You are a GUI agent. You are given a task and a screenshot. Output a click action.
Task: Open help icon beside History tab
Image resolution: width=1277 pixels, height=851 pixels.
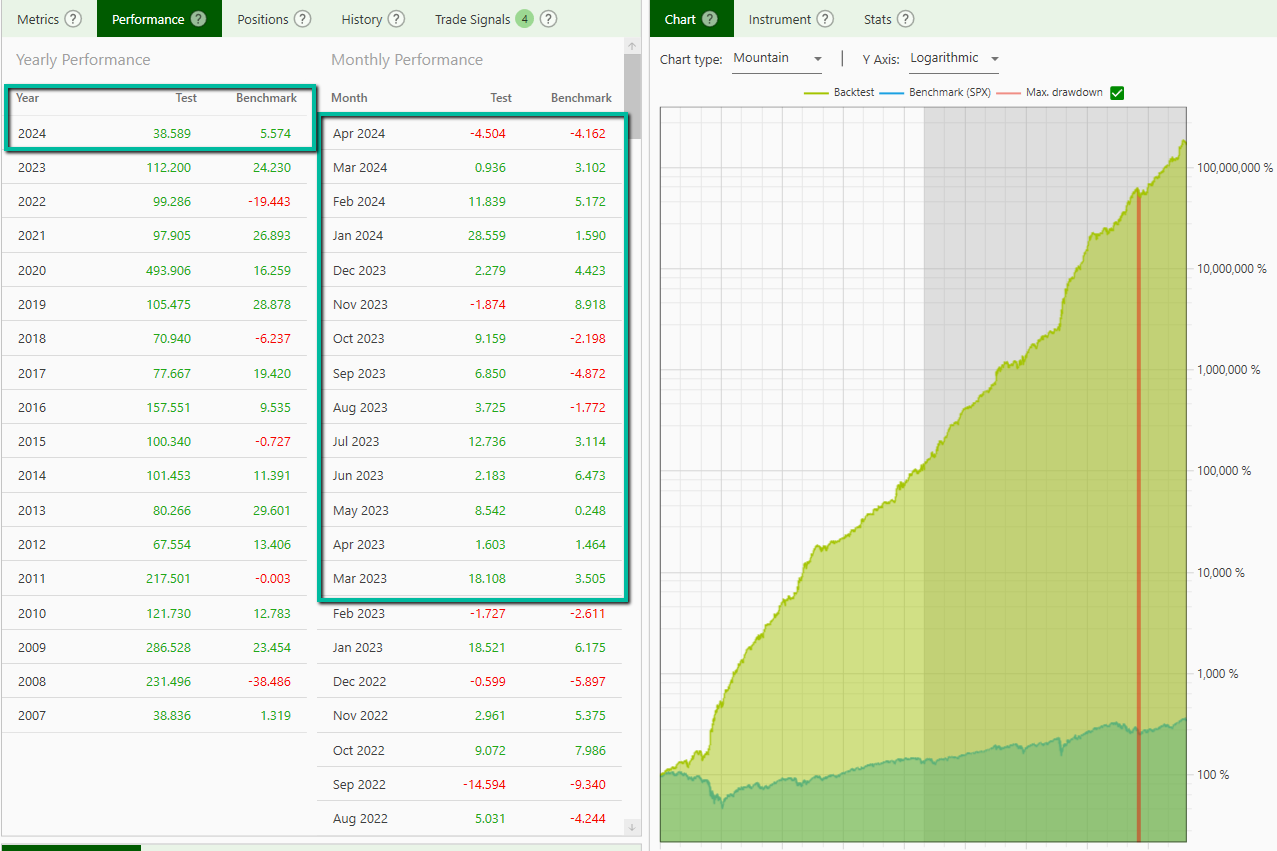pos(397,19)
